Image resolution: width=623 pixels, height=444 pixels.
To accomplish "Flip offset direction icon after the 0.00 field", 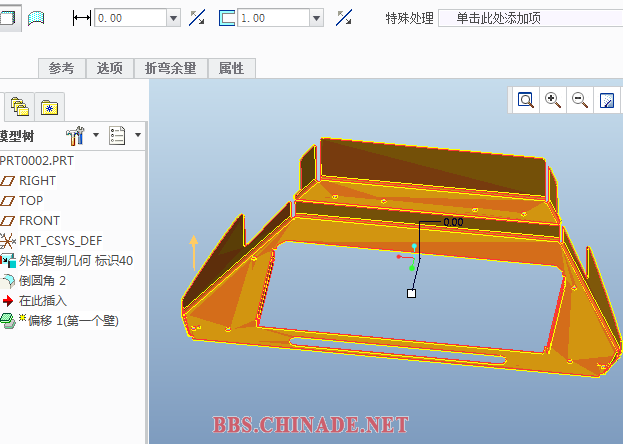I will [197, 18].
